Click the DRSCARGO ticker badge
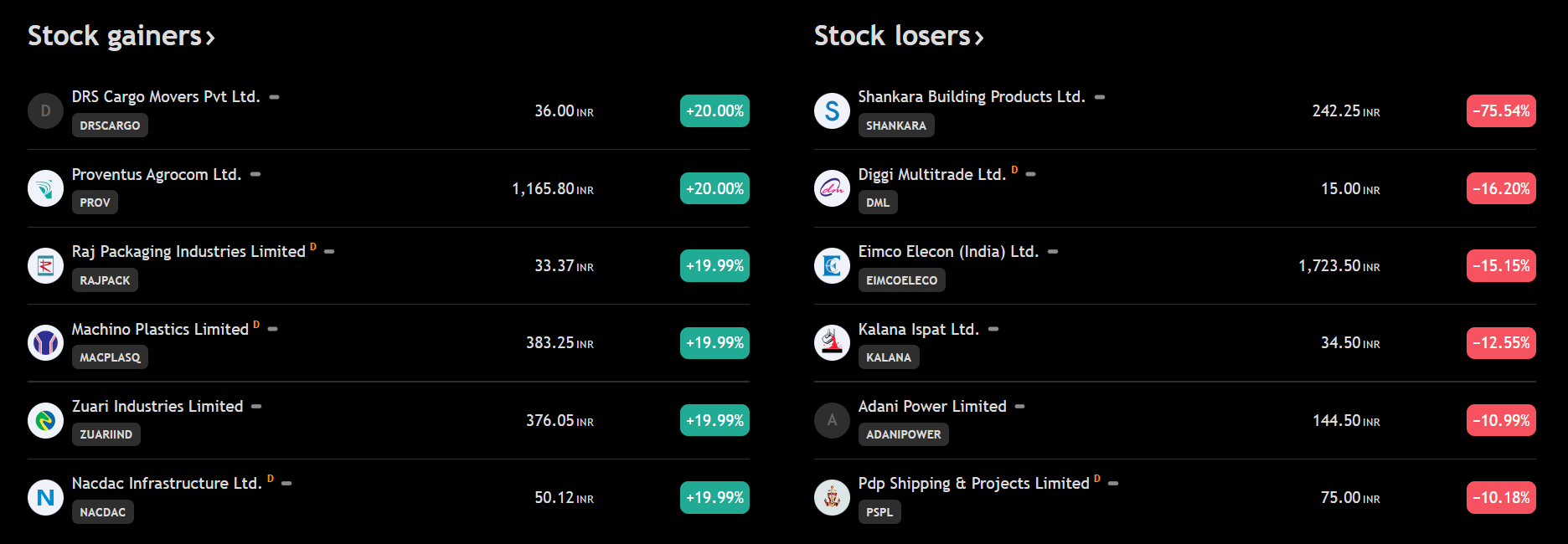1568x544 pixels. (x=110, y=126)
